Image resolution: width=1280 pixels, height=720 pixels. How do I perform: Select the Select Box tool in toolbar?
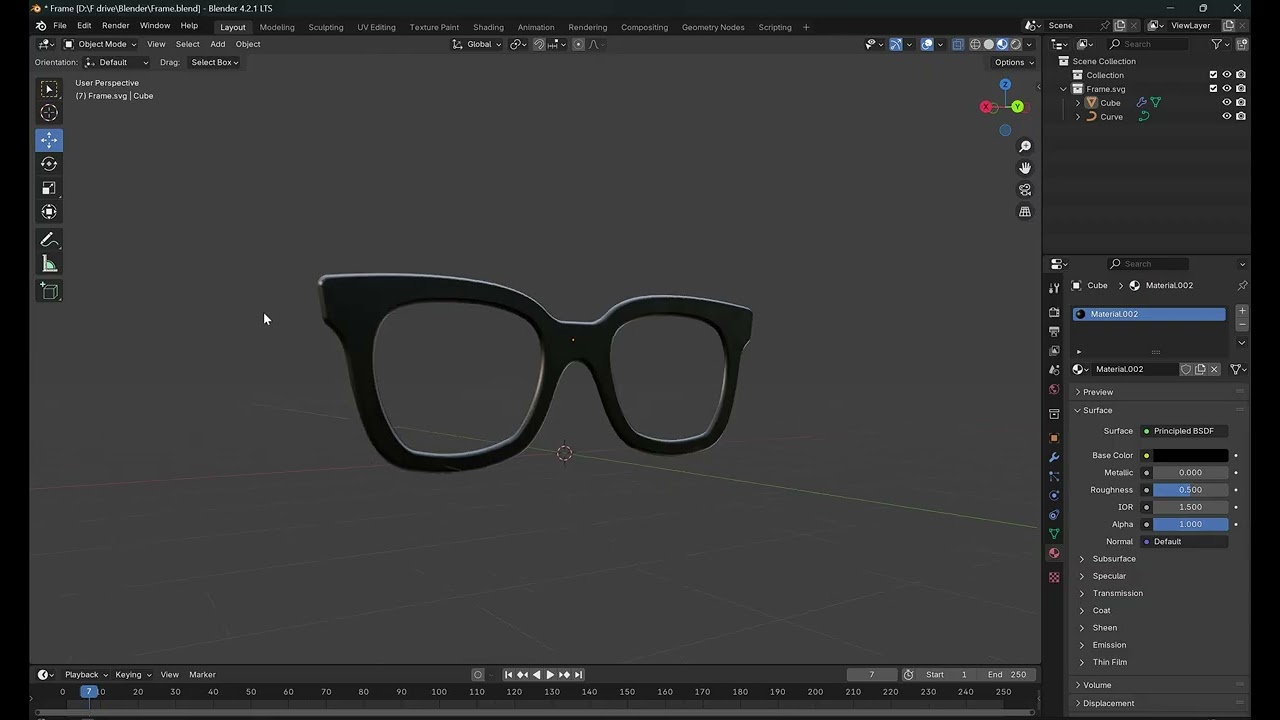pyautogui.click(x=49, y=89)
